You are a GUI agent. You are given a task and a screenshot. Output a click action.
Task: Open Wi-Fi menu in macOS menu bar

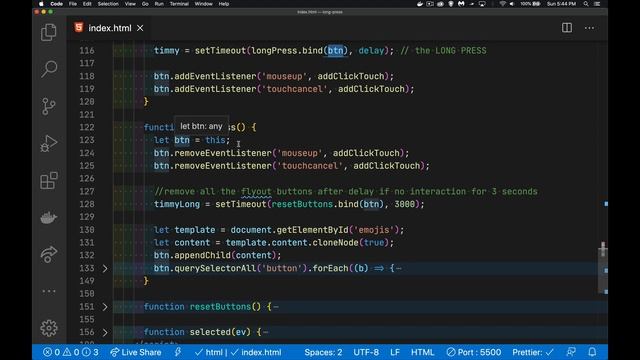coord(502,4)
